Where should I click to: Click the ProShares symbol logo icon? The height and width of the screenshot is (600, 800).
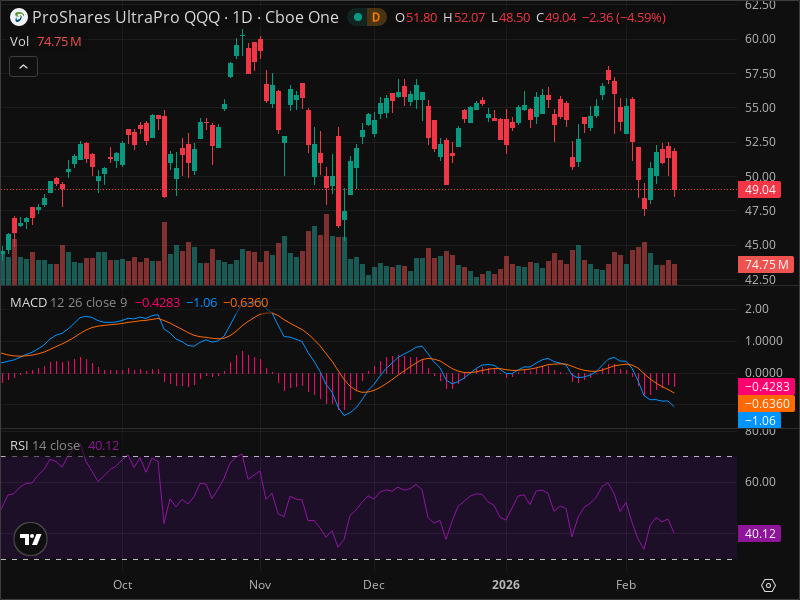click(x=19, y=17)
